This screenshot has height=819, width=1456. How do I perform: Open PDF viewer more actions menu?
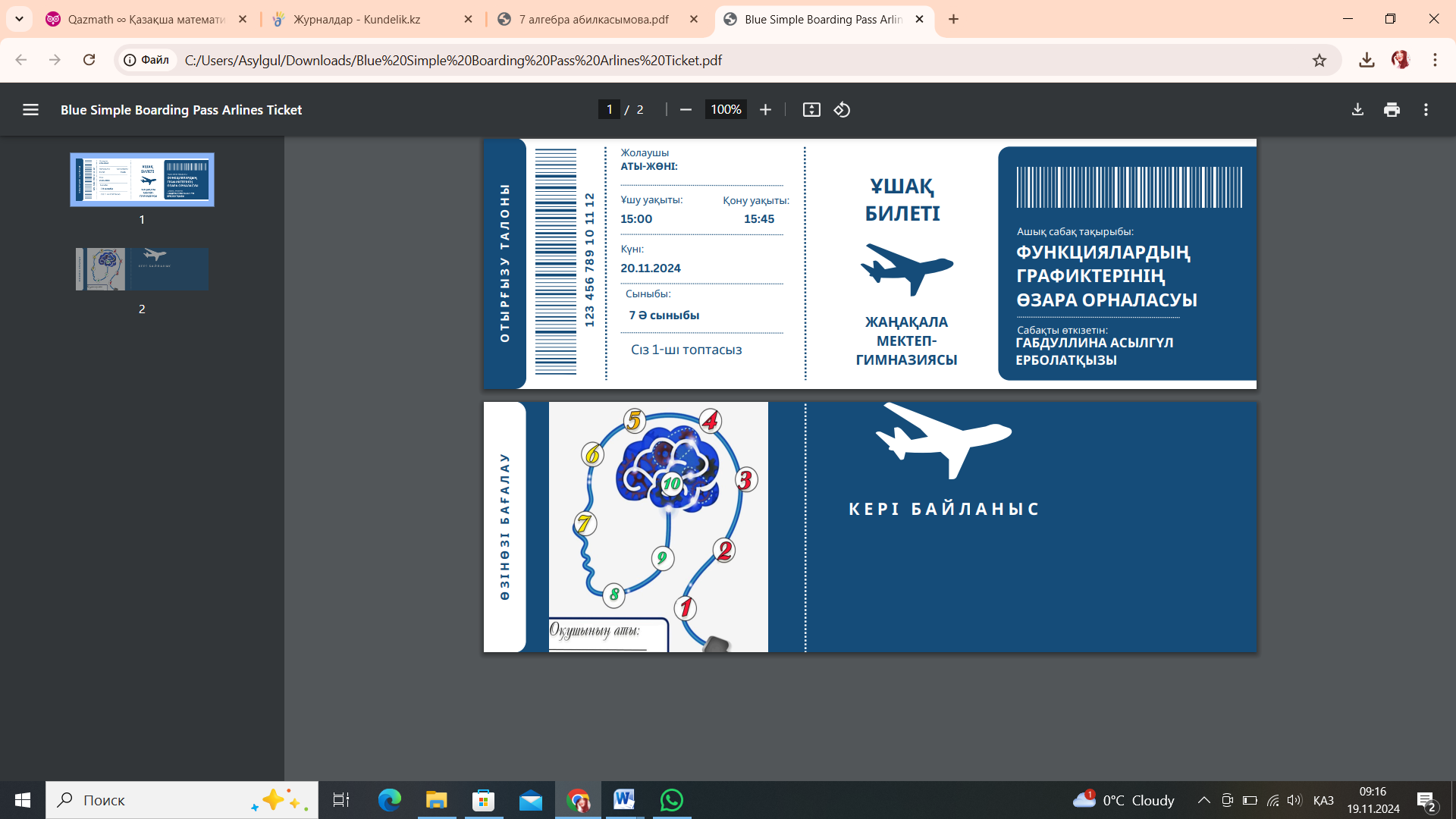(x=1426, y=110)
